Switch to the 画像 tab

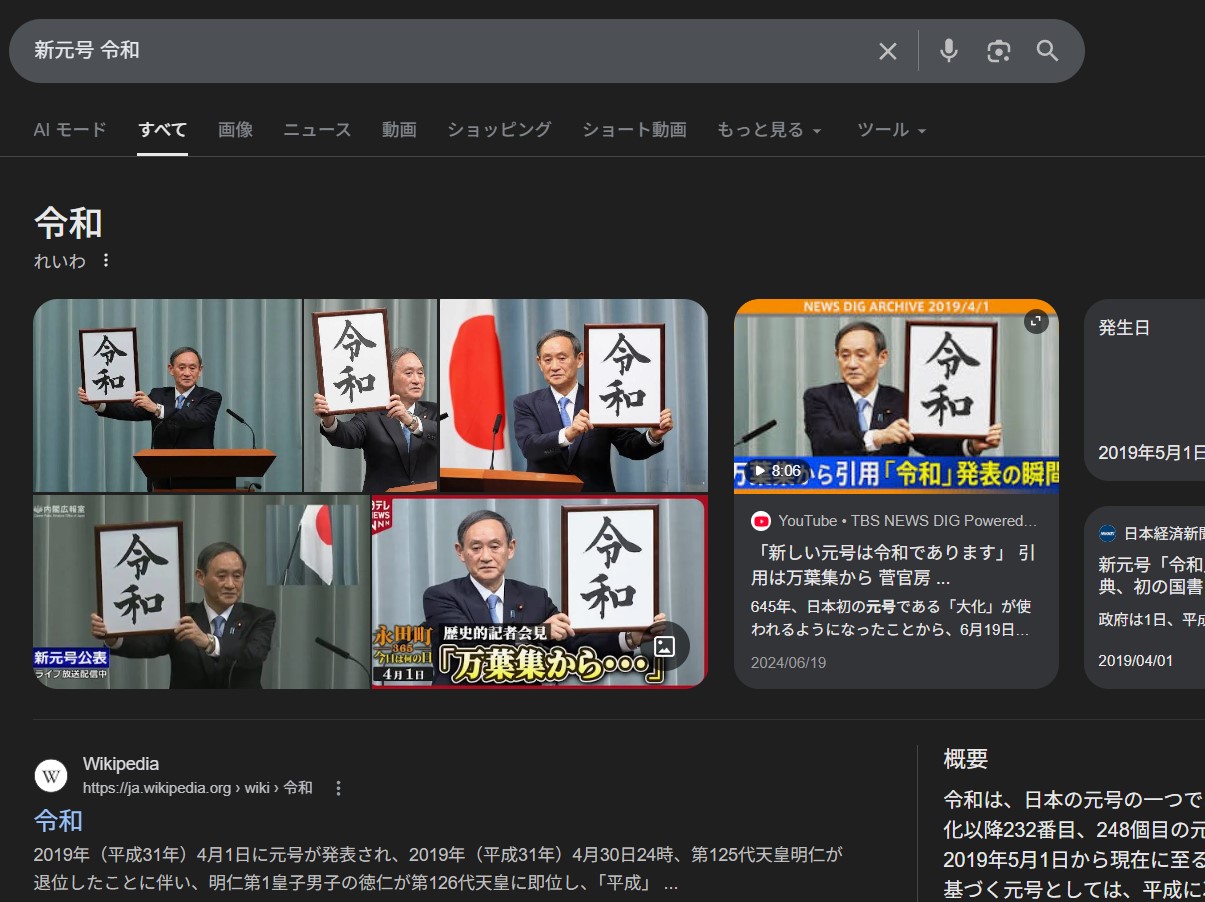click(235, 130)
